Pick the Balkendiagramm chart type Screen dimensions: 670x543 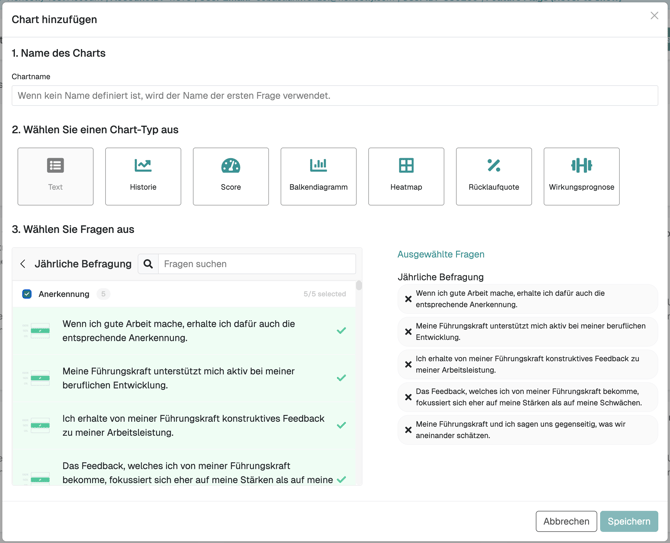tap(318, 176)
